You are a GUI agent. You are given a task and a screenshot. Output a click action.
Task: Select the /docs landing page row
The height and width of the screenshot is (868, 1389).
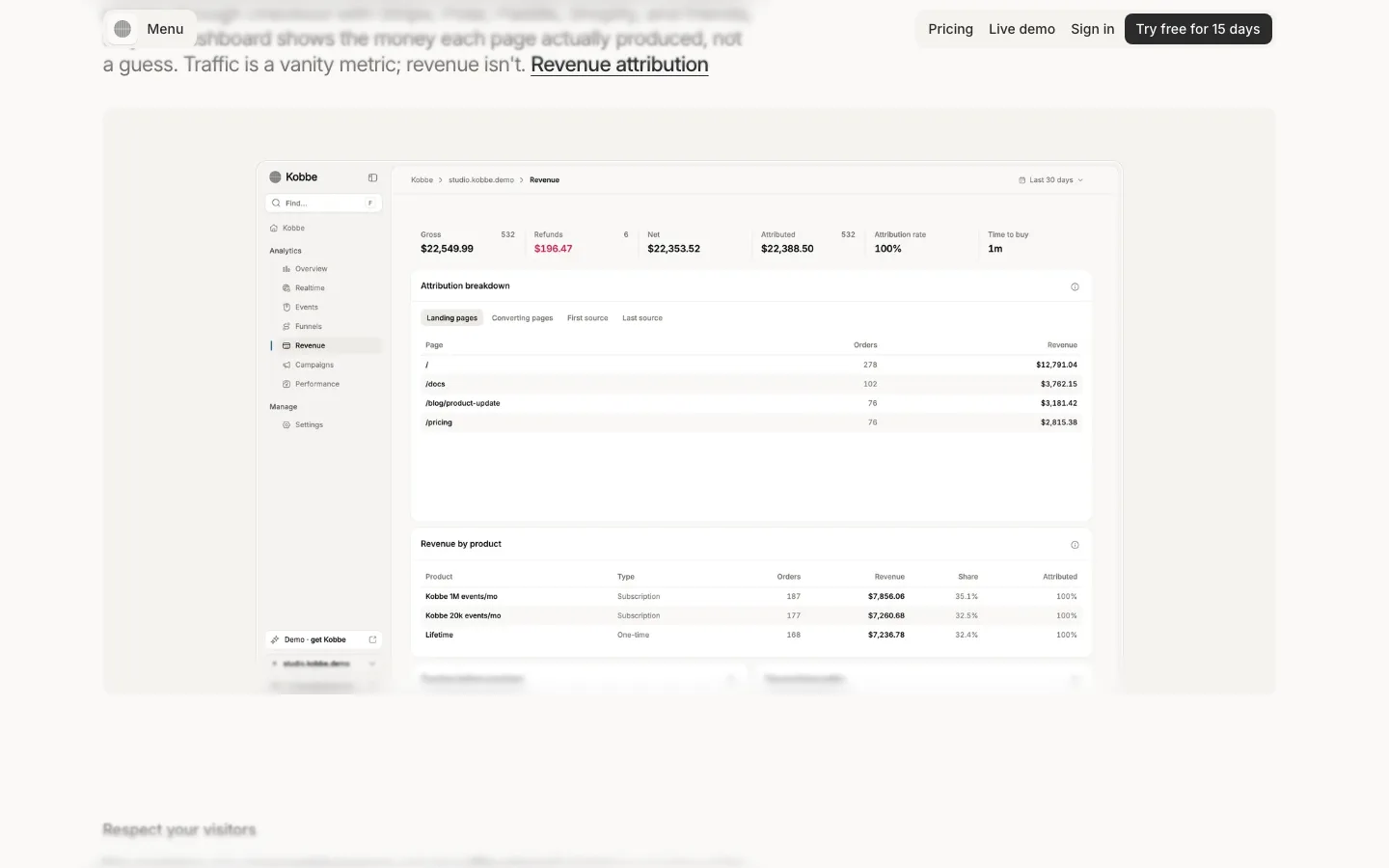click(x=751, y=384)
